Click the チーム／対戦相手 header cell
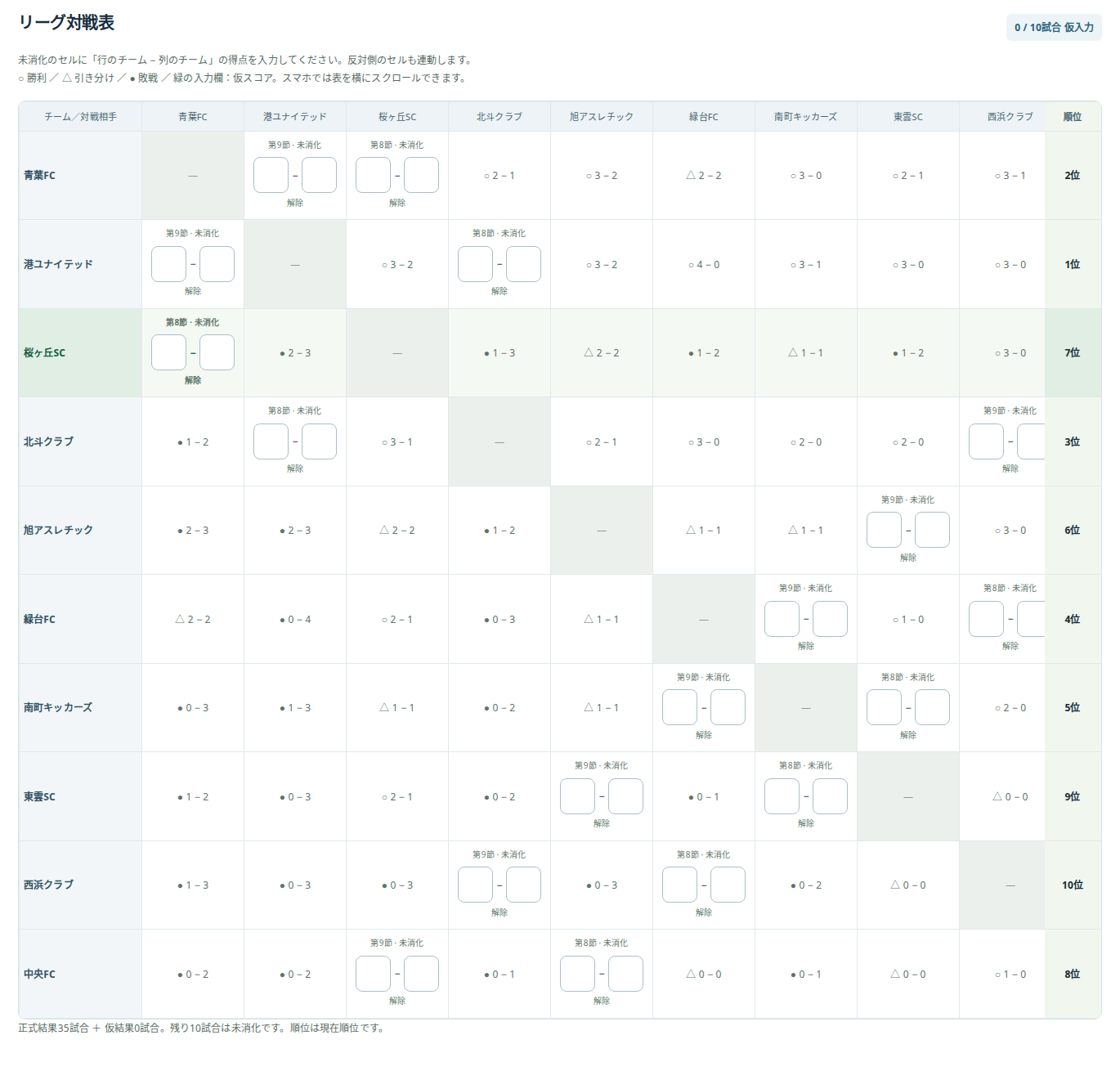Image resolution: width=1120 pixels, height=1071 pixels. [80, 117]
